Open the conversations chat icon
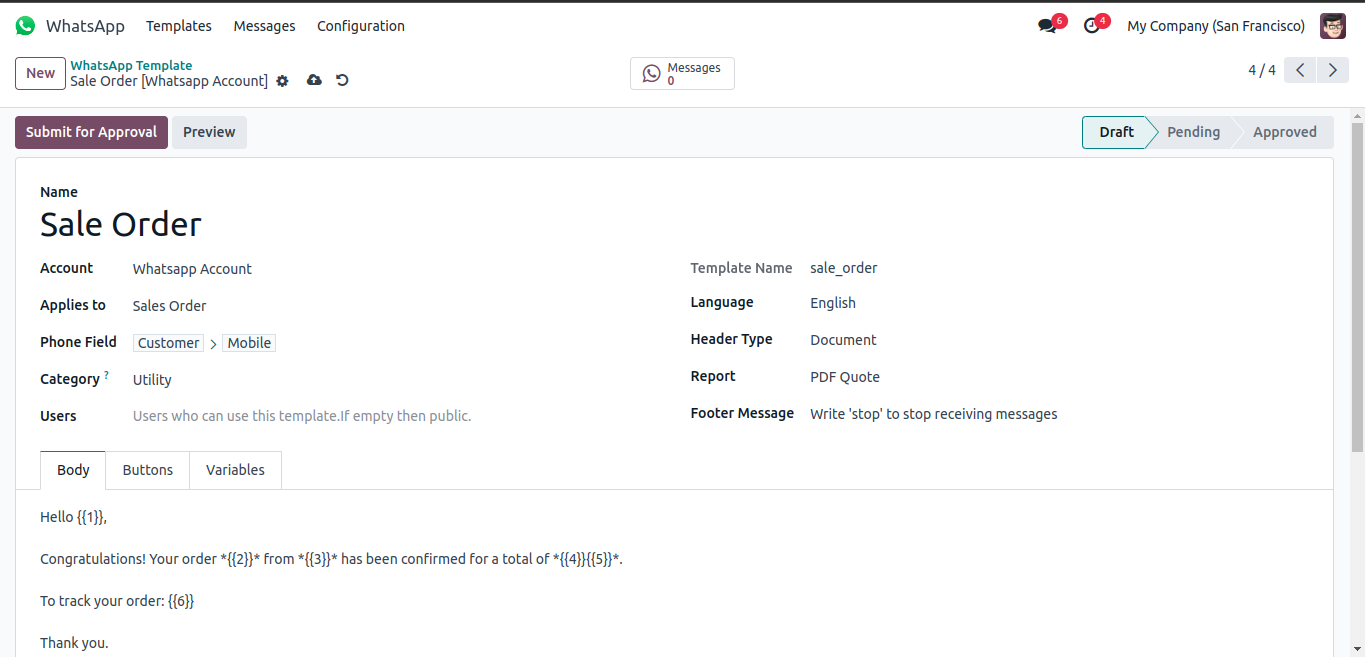The height and width of the screenshot is (657, 1365). coord(1047,26)
